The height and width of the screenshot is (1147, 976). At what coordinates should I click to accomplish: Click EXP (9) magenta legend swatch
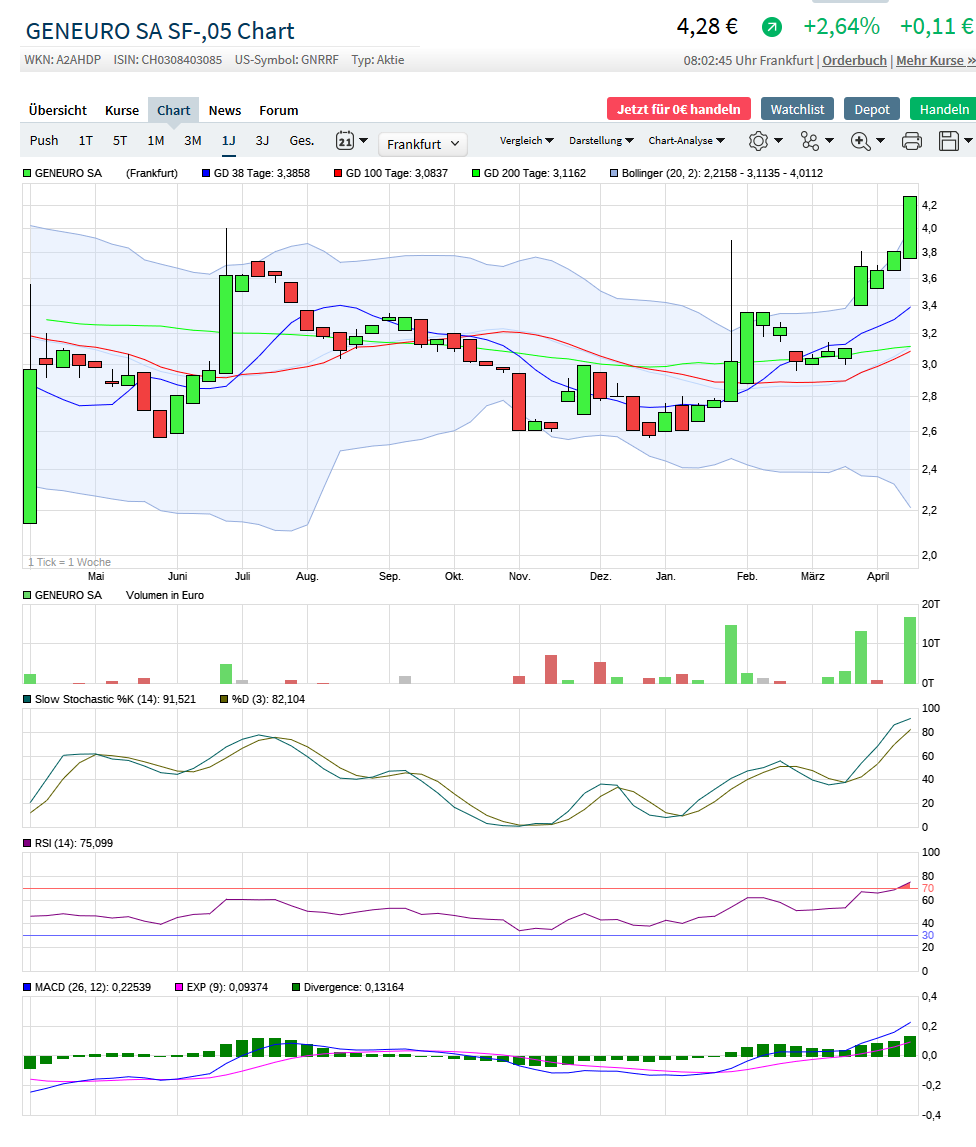(179, 988)
